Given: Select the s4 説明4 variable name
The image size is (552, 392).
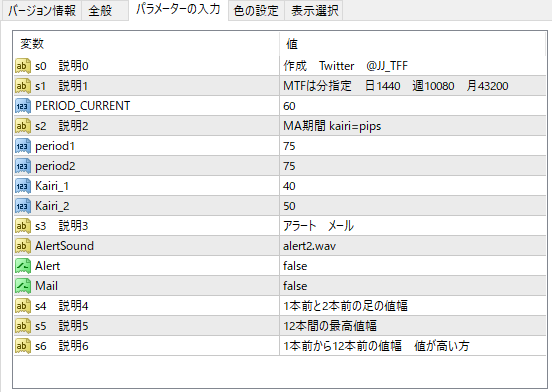Looking at the screenshot, I should click(62, 306).
